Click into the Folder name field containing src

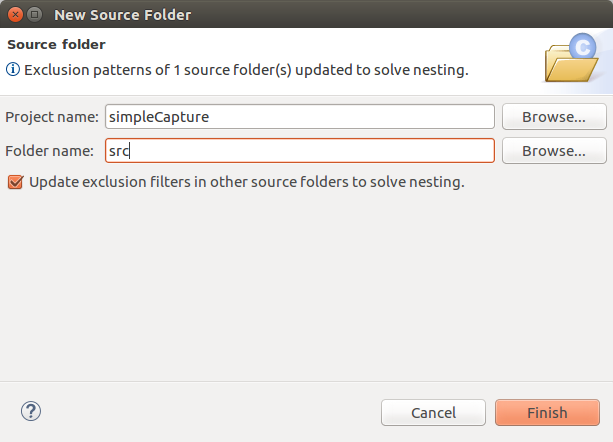pos(300,150)
